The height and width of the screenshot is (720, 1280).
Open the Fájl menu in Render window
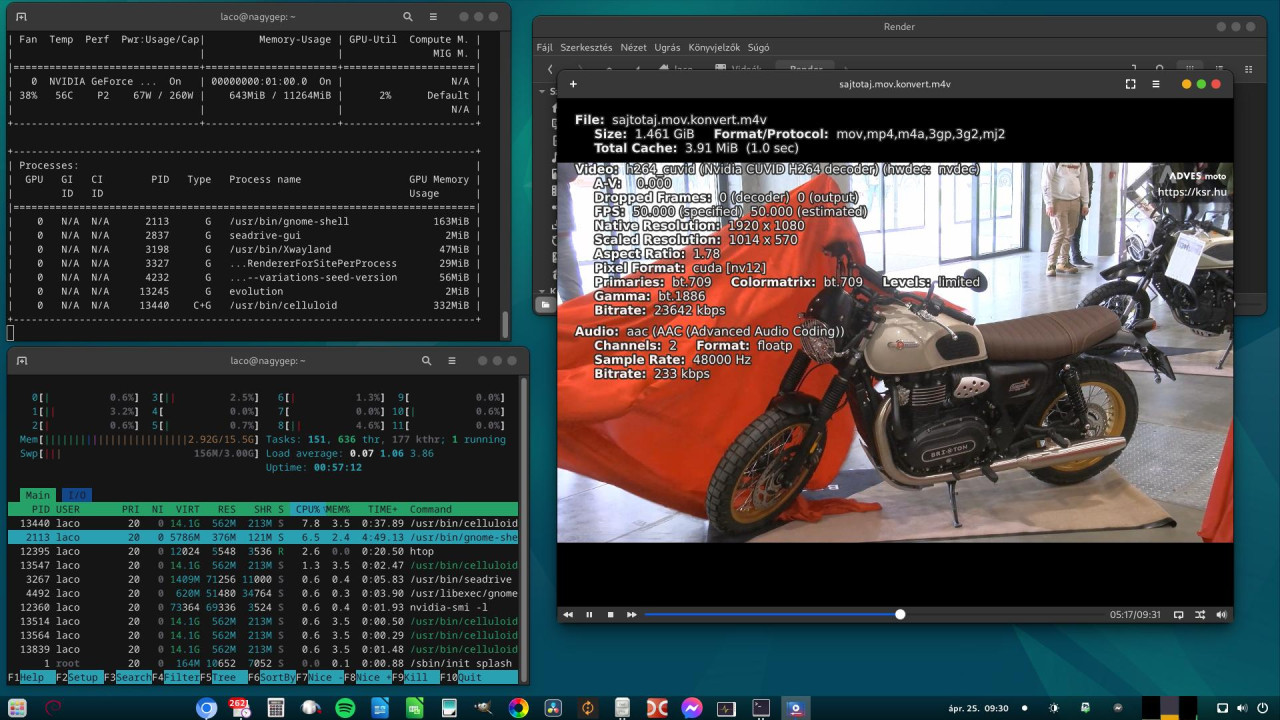544,47
